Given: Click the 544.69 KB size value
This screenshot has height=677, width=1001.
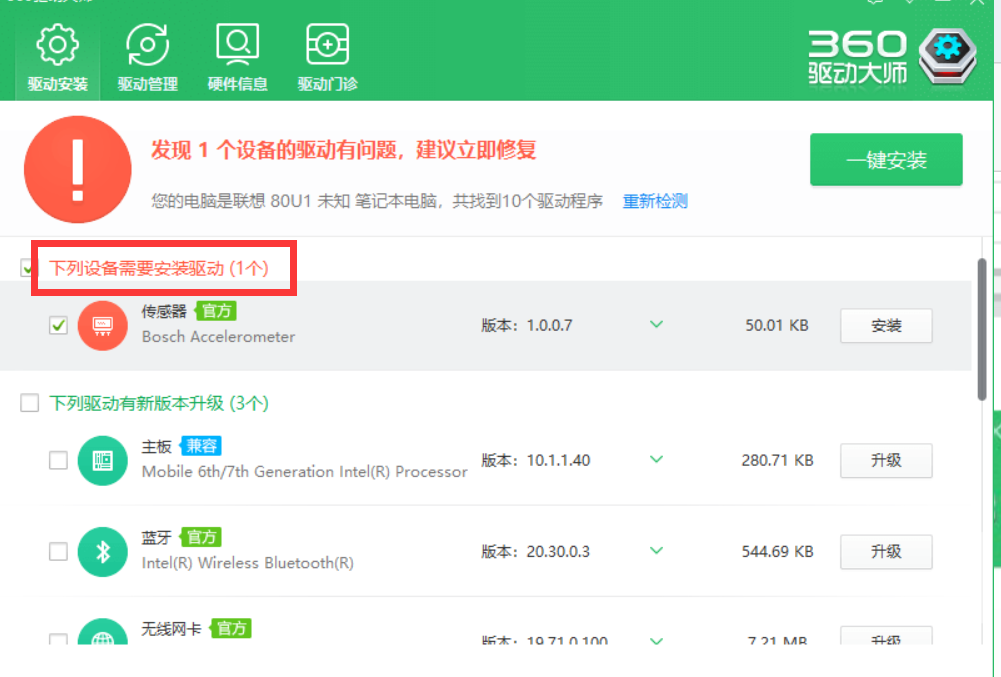Looking at the screenshot, I should coord(778,551).
